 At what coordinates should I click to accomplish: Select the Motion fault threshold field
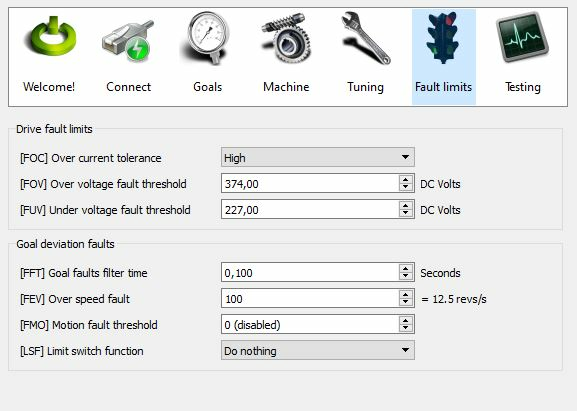(310, 325)
